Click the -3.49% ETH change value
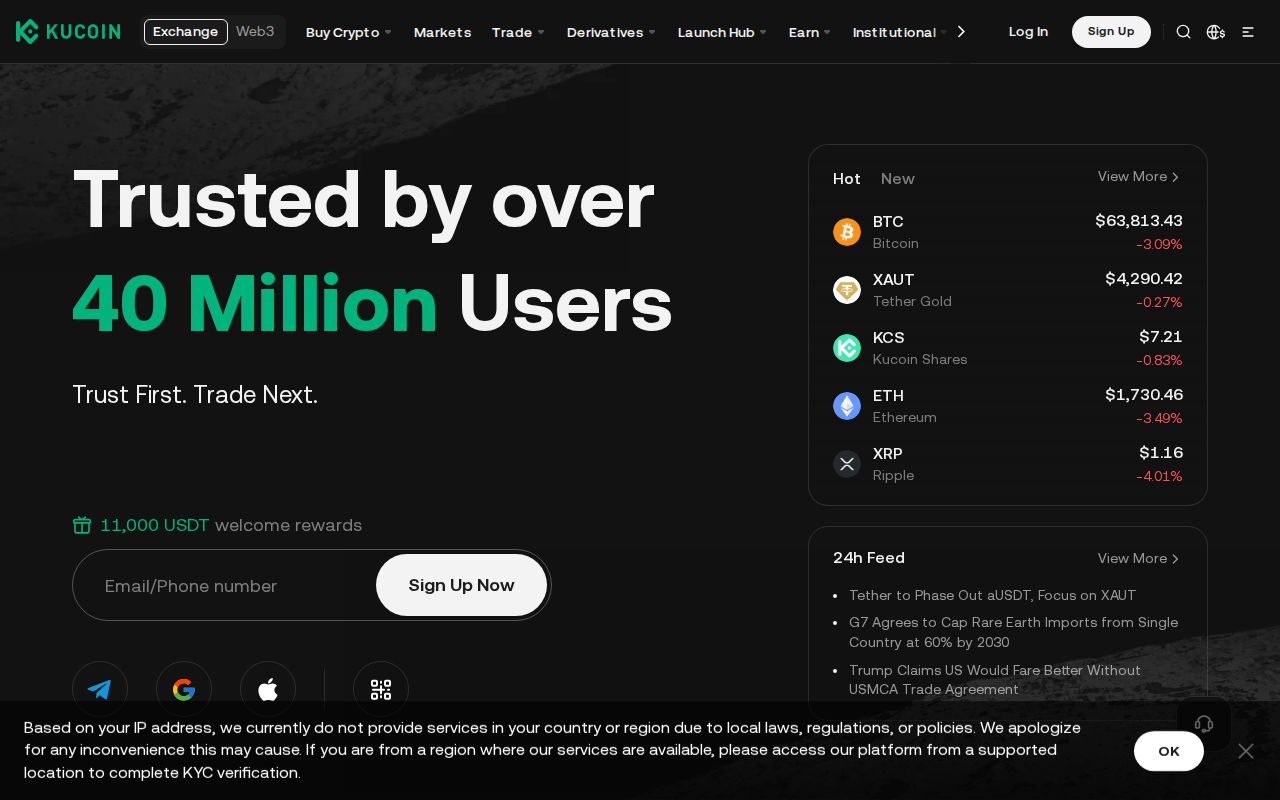The width and height of the screenshot is (1280, 800). pyautogui.click(x=1159, y=418)
